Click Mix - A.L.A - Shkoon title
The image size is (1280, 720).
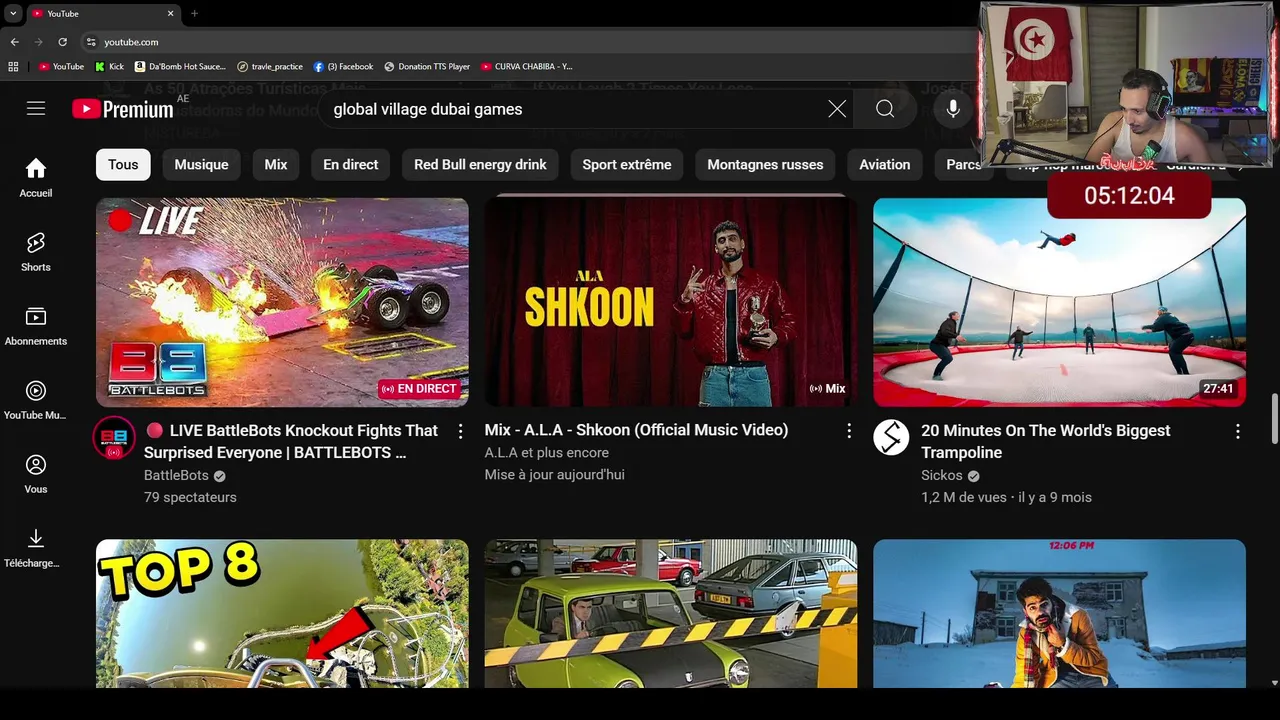coord(636,430)
